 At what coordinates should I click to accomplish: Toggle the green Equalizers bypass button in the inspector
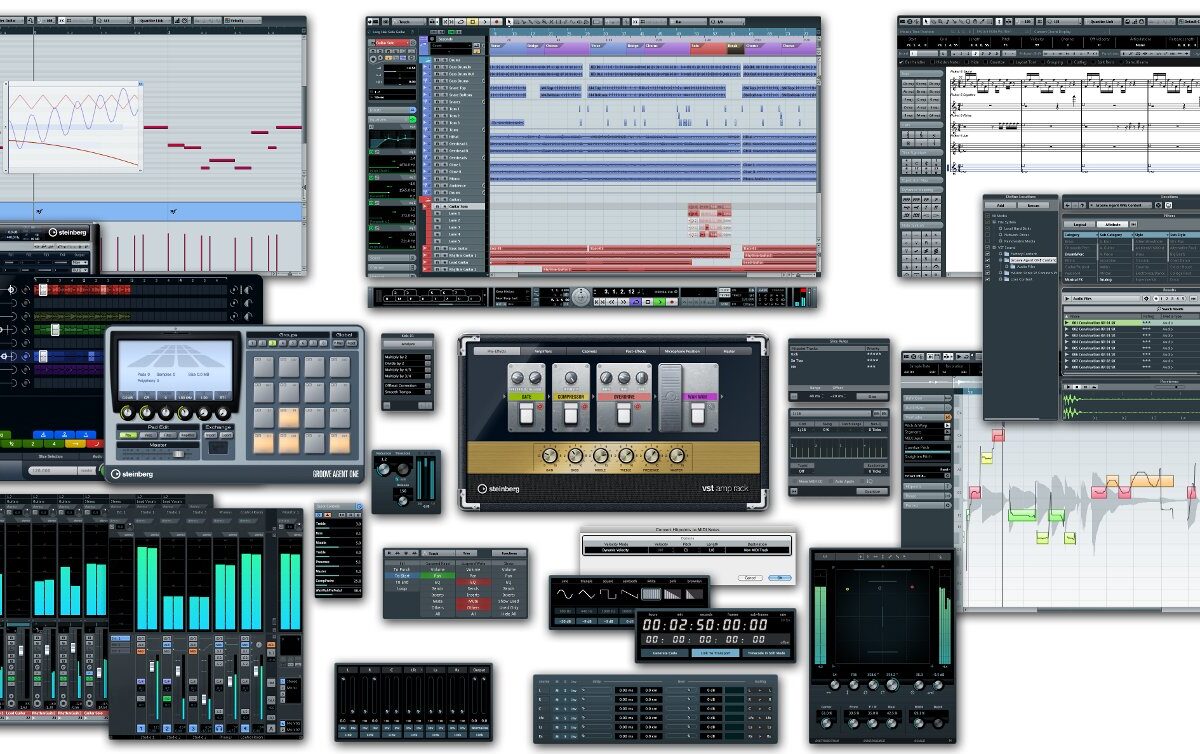click(412, 120)
